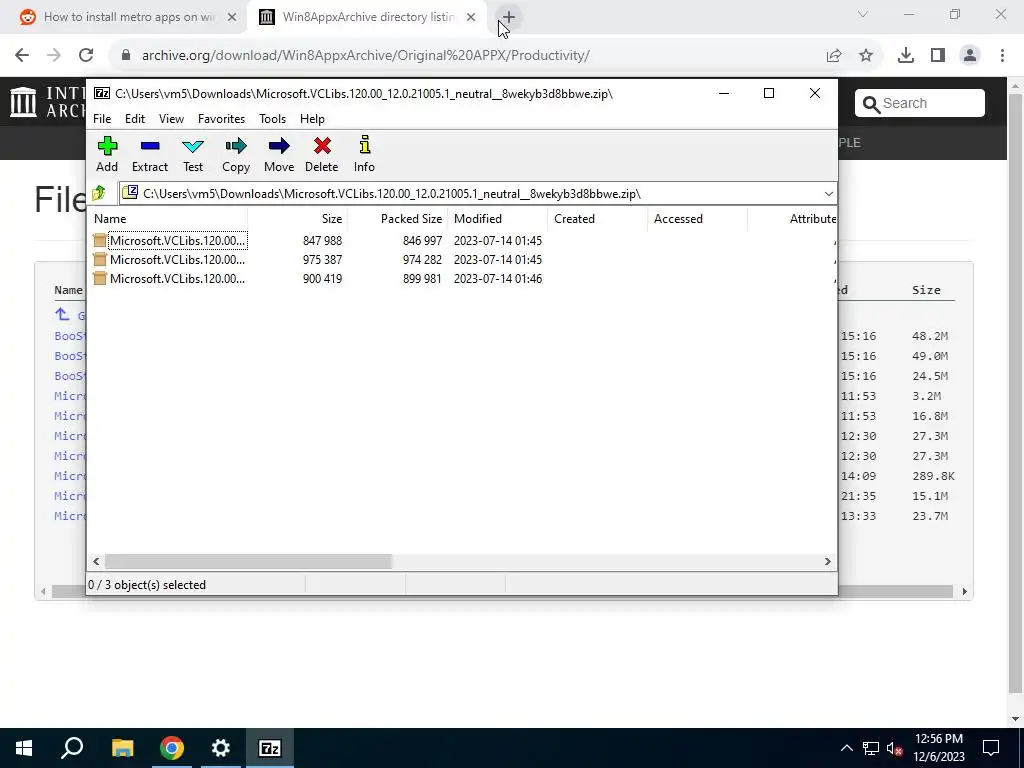Screen dimensions: 1024x768
Task: Sort by the Size column header
Action: click(x=298, y=219)
